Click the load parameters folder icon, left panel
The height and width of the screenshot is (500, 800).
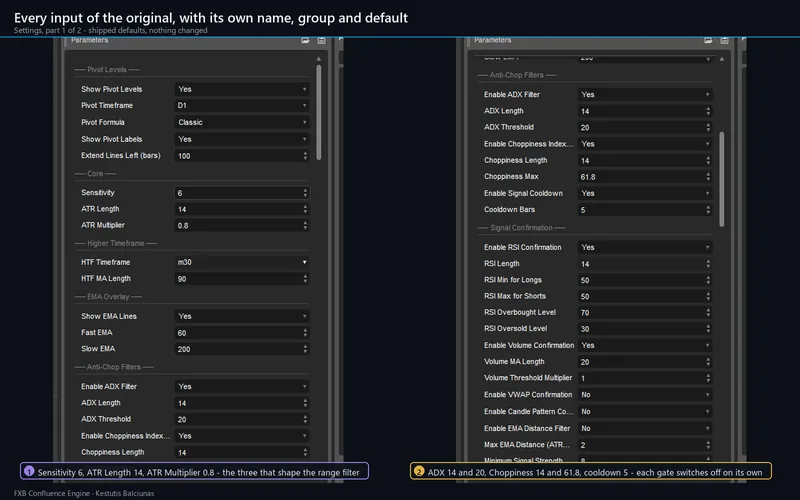click(305, 40)
